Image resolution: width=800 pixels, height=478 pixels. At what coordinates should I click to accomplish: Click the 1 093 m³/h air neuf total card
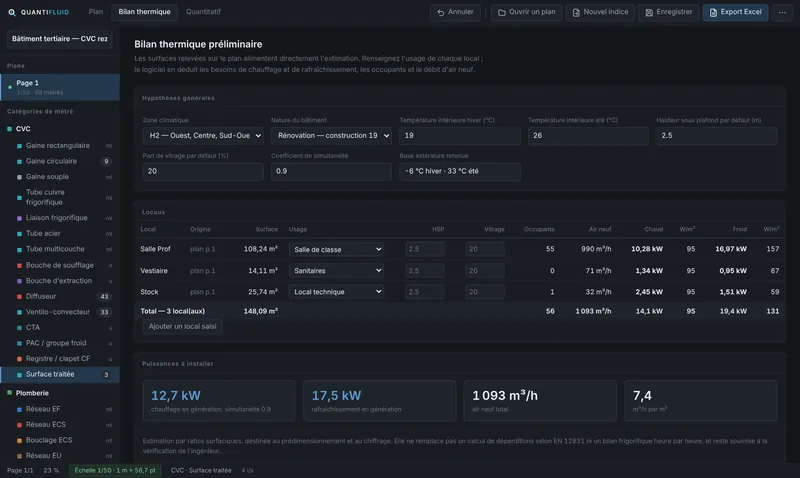point(540,400)
